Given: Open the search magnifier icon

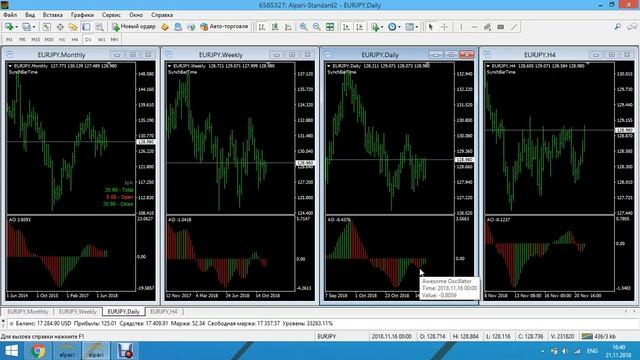Looking at the screenshot, I should point(618,27).
